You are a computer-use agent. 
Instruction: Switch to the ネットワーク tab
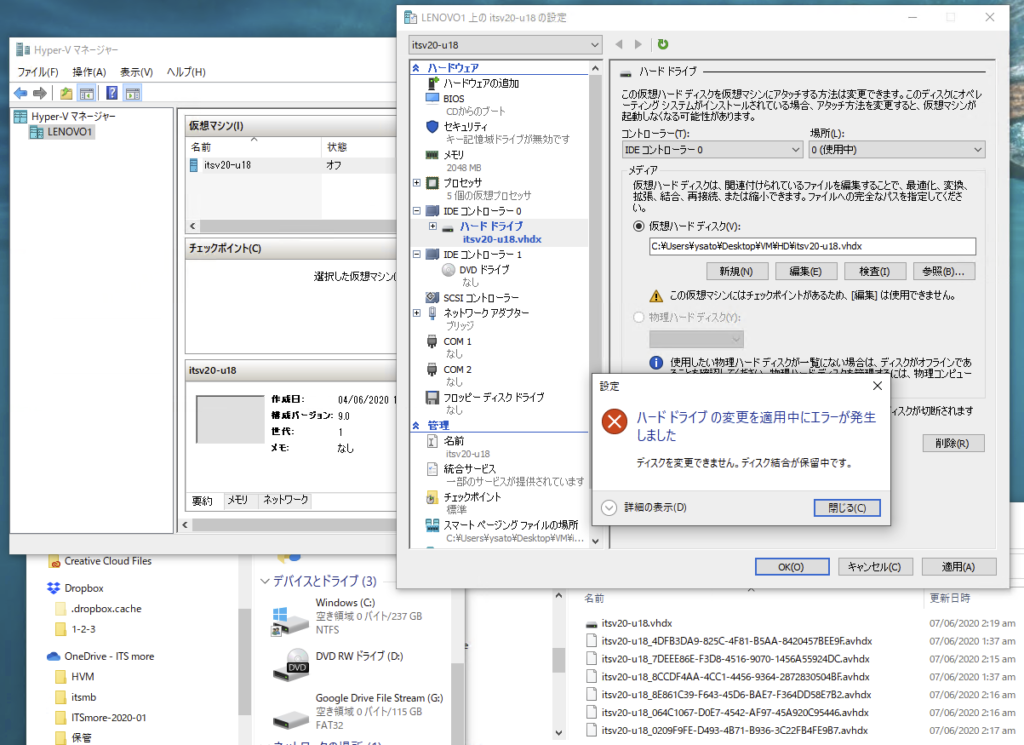285,500
